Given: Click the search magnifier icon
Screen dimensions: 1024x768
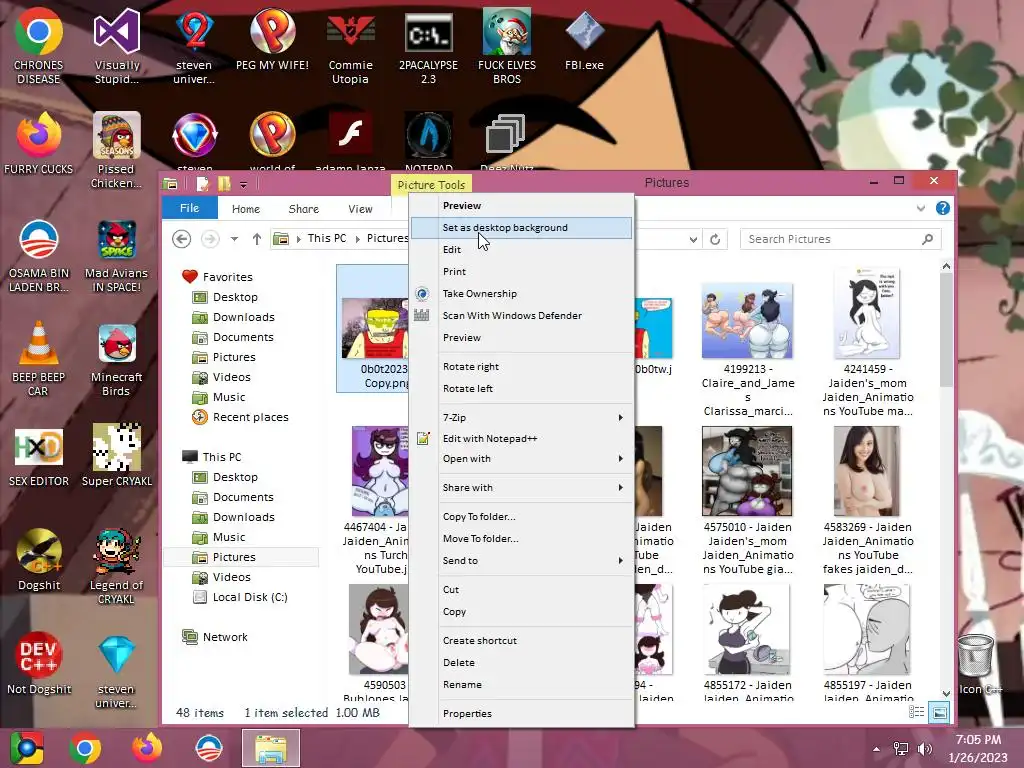Looking at the screenshot, I should click(927, 239).
